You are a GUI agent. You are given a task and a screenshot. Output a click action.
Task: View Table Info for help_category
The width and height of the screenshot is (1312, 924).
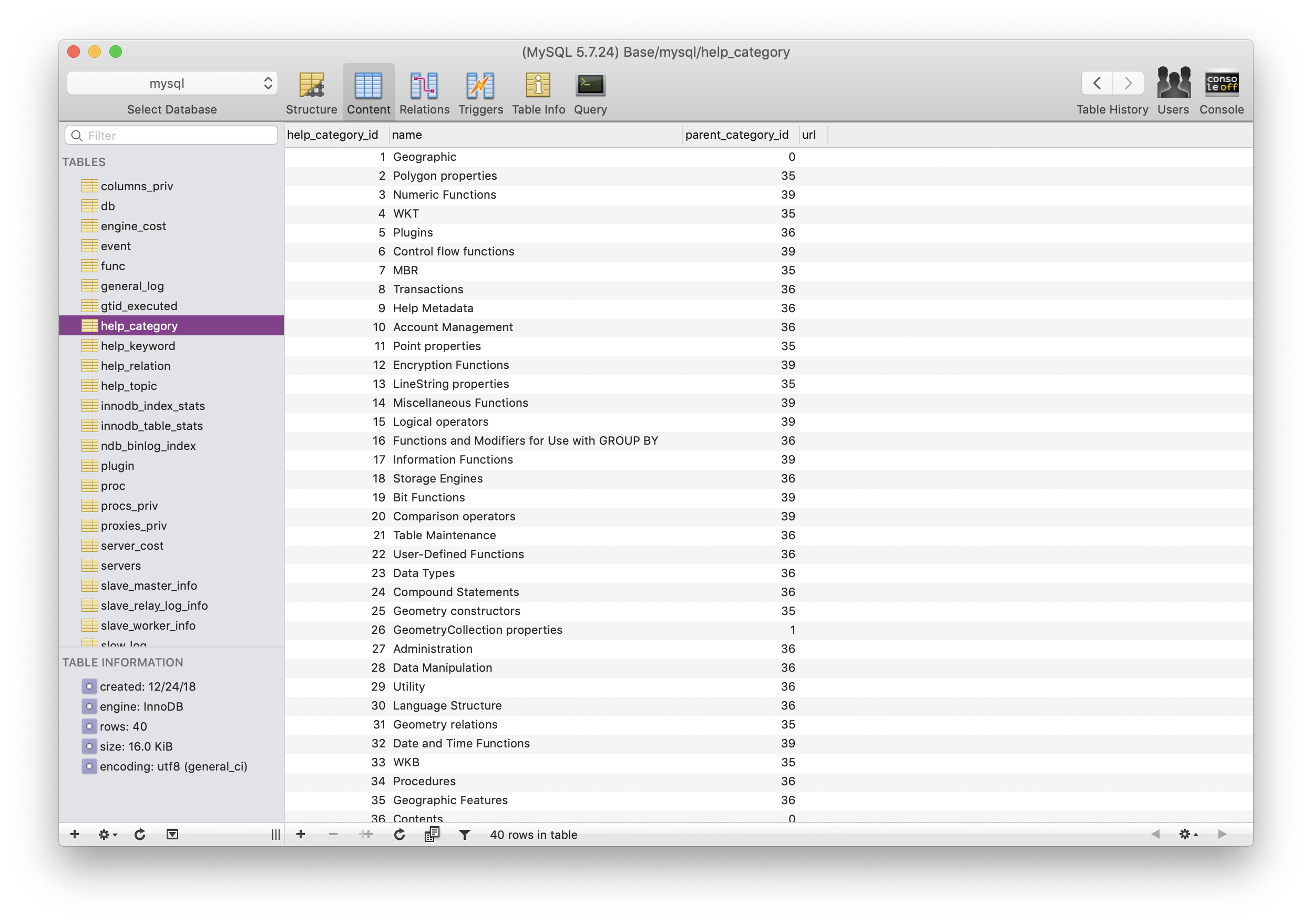(537, 91)
